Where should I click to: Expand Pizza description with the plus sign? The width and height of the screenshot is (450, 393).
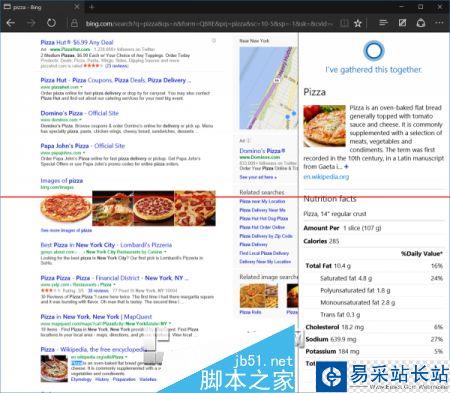[x=346, y=166]
